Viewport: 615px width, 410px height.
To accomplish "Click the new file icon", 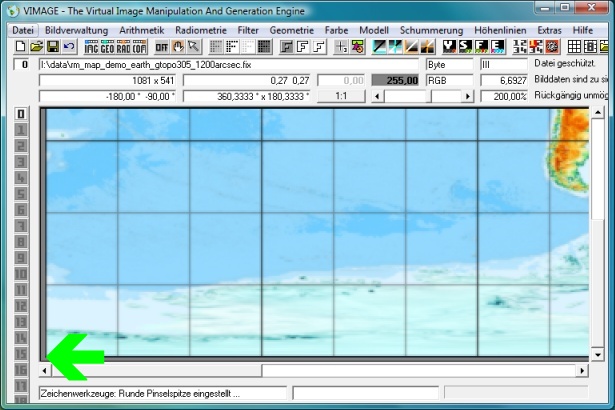I will point(20,47).
